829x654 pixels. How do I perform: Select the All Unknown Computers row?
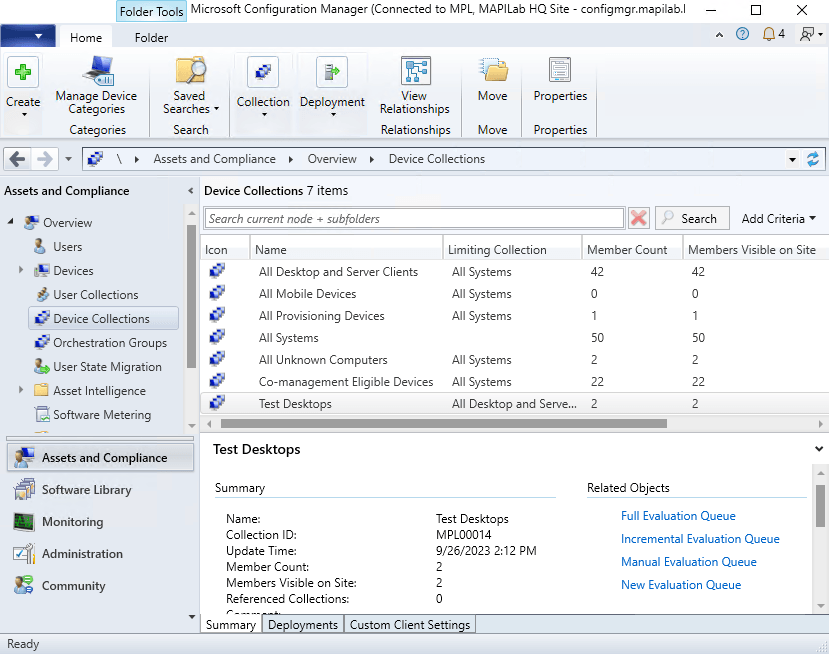(514, 360)
